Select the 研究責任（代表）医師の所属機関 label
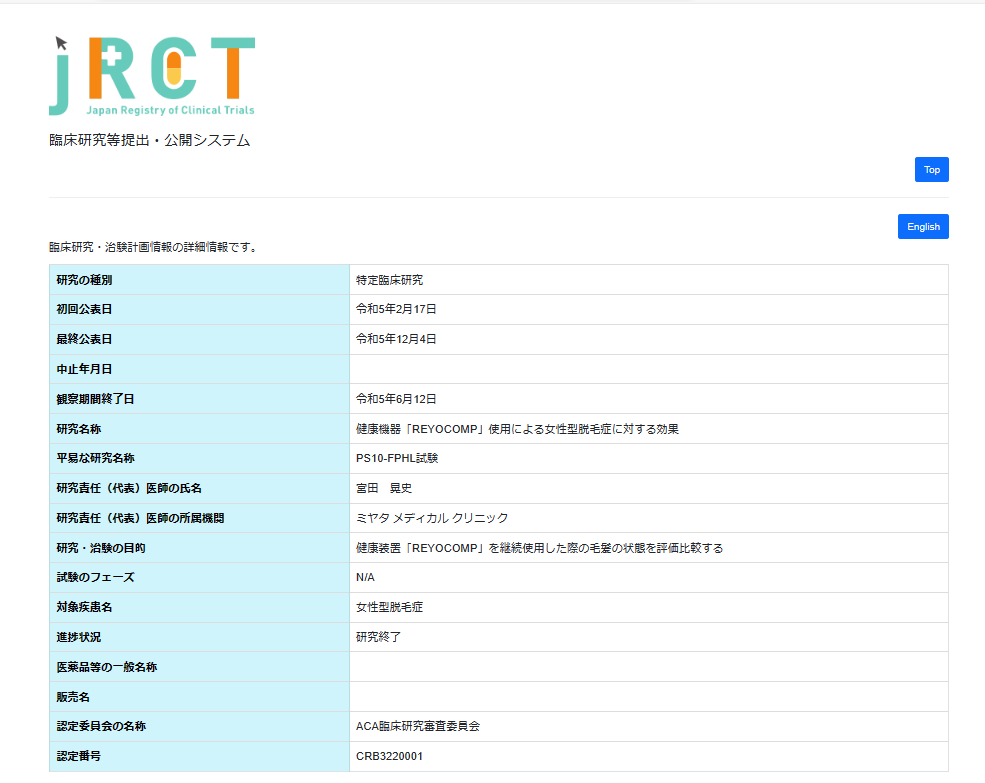The height and width of the screenshot is (783, 985). pos(140,518)
